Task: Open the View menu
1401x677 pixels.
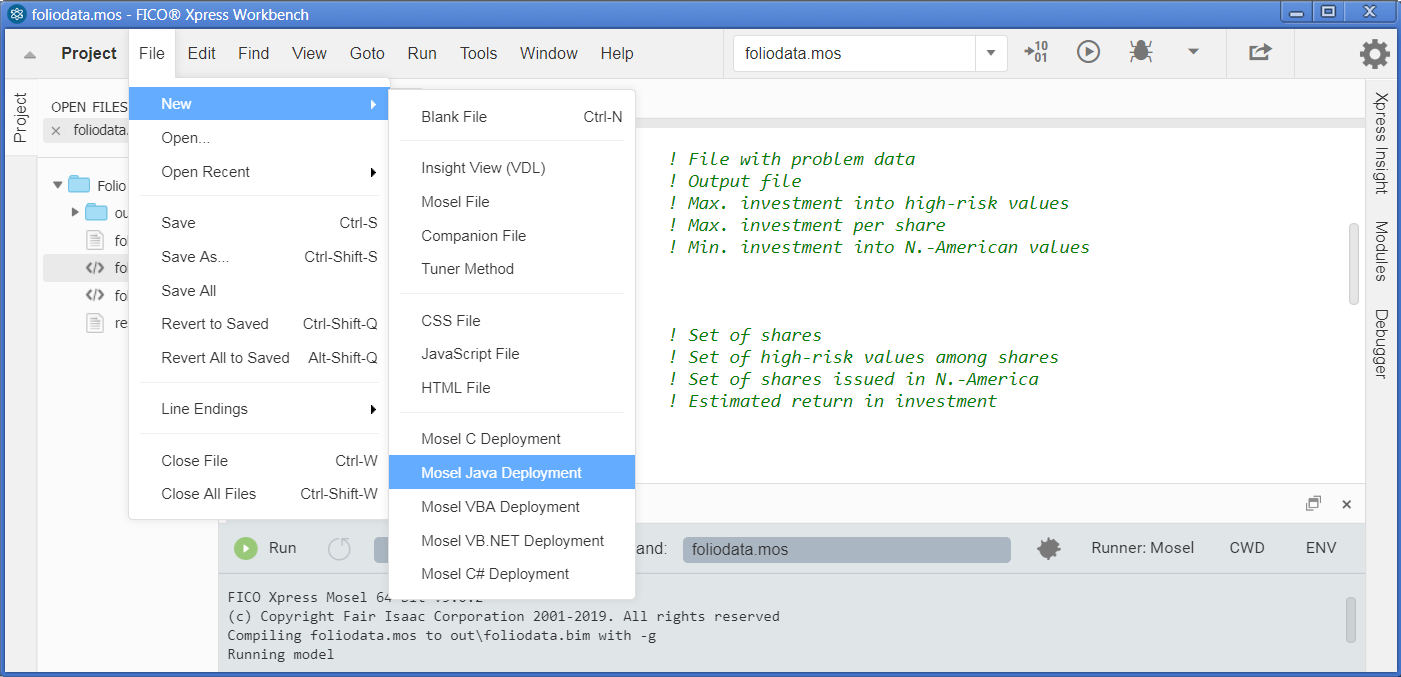Action: pyautogui.click(x=309, y=53)
